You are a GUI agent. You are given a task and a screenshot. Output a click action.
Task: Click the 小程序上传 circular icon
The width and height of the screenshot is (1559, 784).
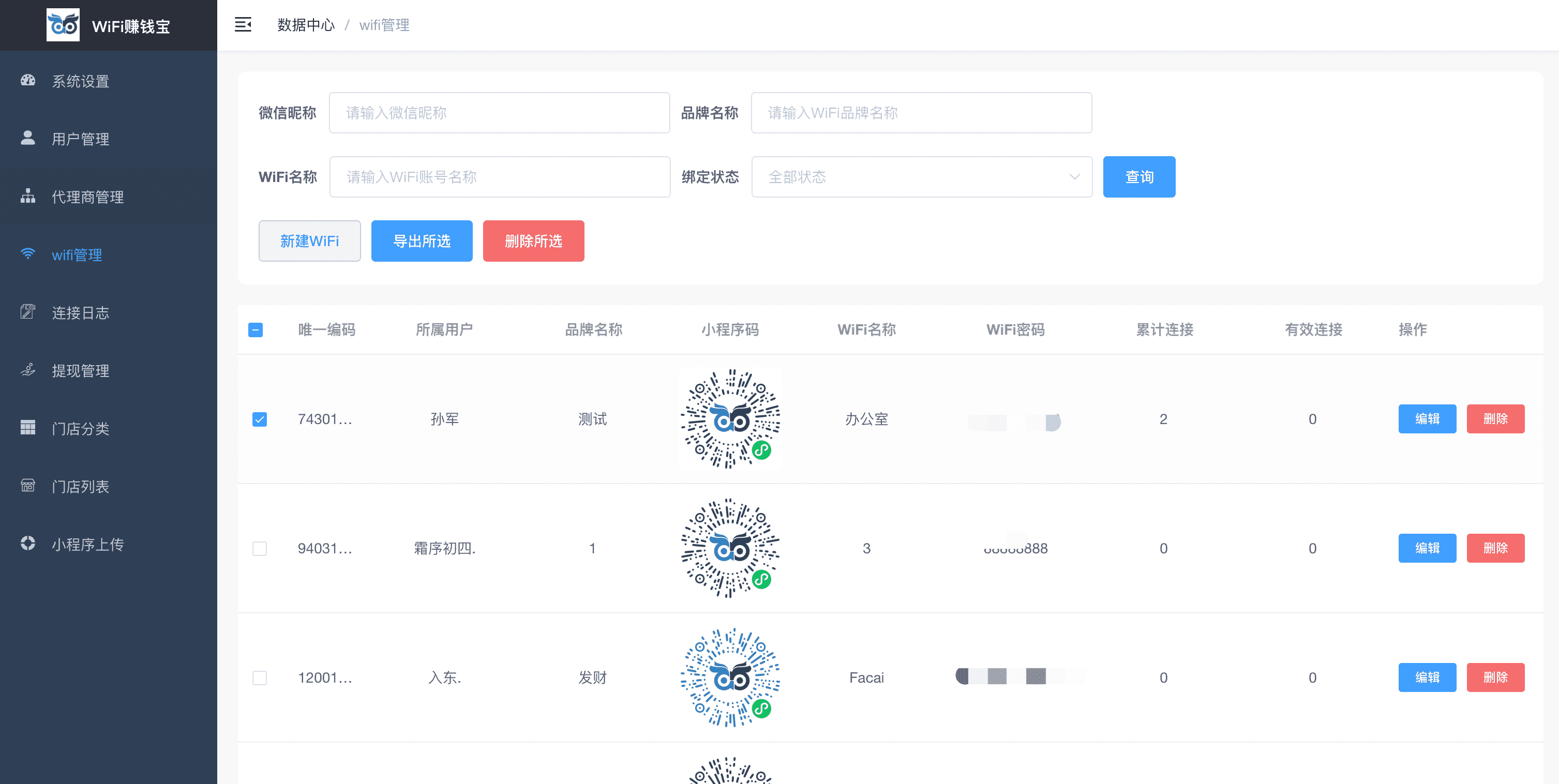tap(28, 543)
